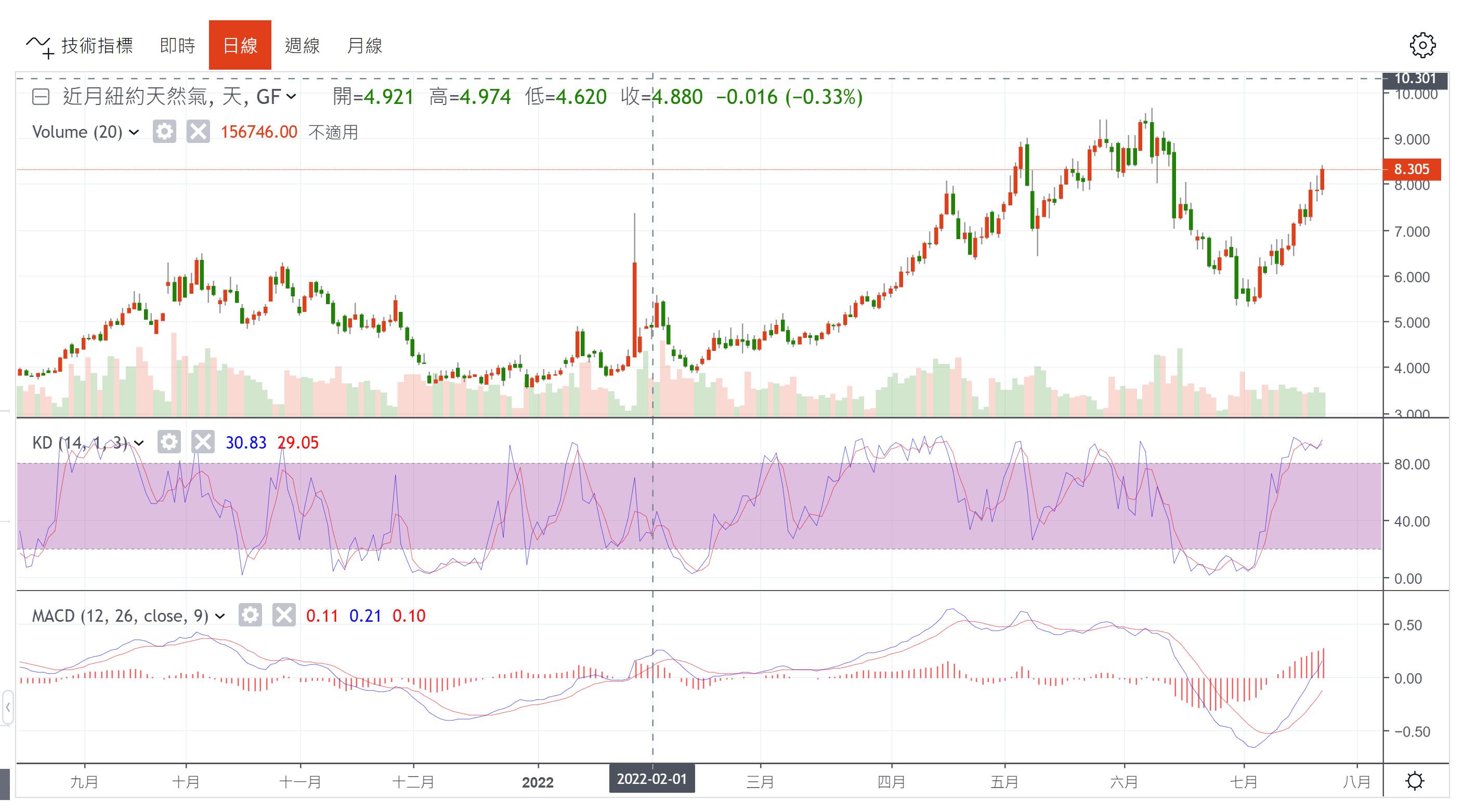Switch to the 週線 weekly tab
Viewport: 1476px width, 812px height.
pyautogui.click(x=302, y=45)
